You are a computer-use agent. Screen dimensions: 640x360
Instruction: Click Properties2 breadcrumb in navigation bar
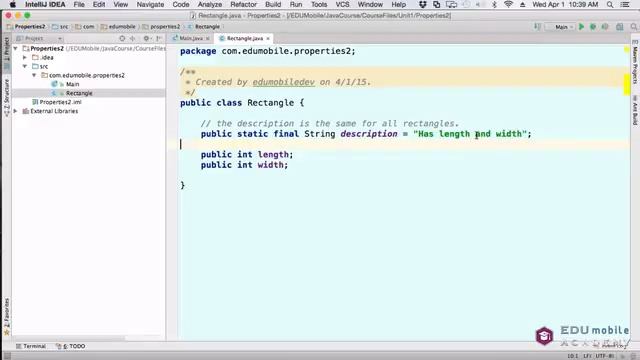pyautogui.click(x=26, y=27)
